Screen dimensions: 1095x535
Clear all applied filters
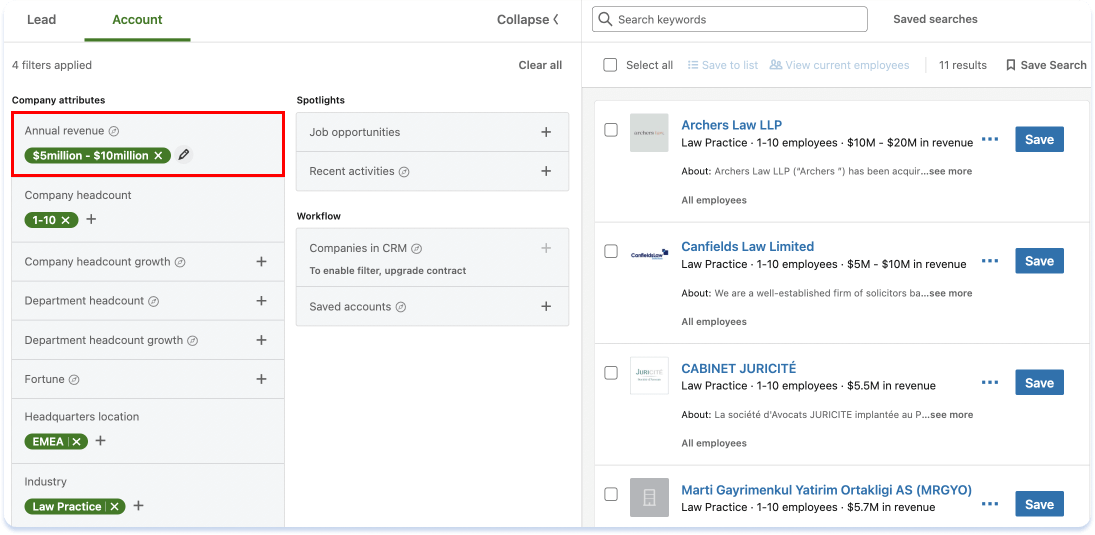[x=540, y=65]
